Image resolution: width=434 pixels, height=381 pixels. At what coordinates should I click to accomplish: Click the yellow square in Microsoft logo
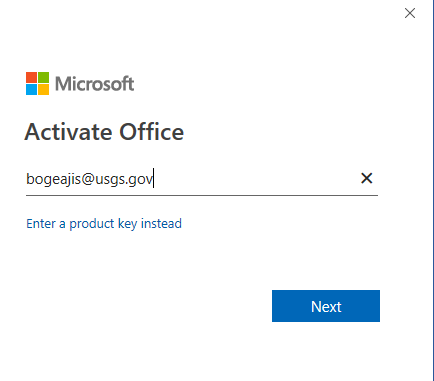click(44, 90)
